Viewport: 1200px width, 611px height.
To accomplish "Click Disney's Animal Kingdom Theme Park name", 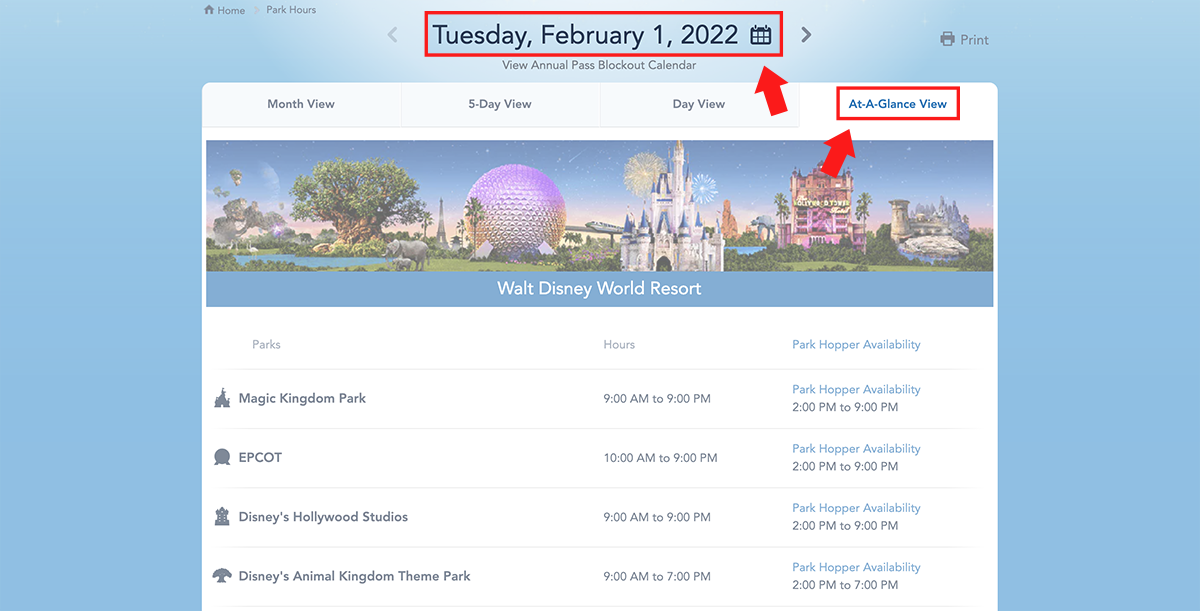I will tap(354, 576).
